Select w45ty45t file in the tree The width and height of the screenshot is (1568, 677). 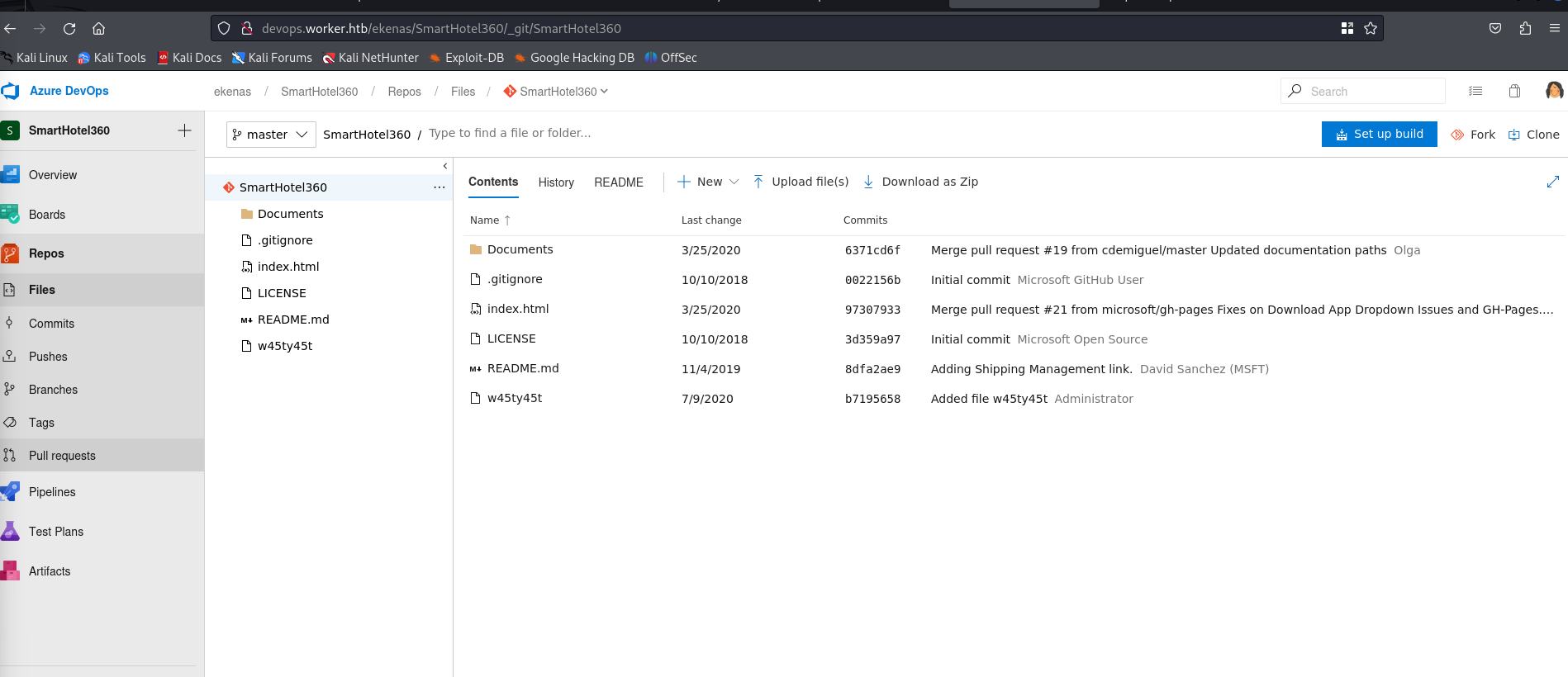click(285, 346)
